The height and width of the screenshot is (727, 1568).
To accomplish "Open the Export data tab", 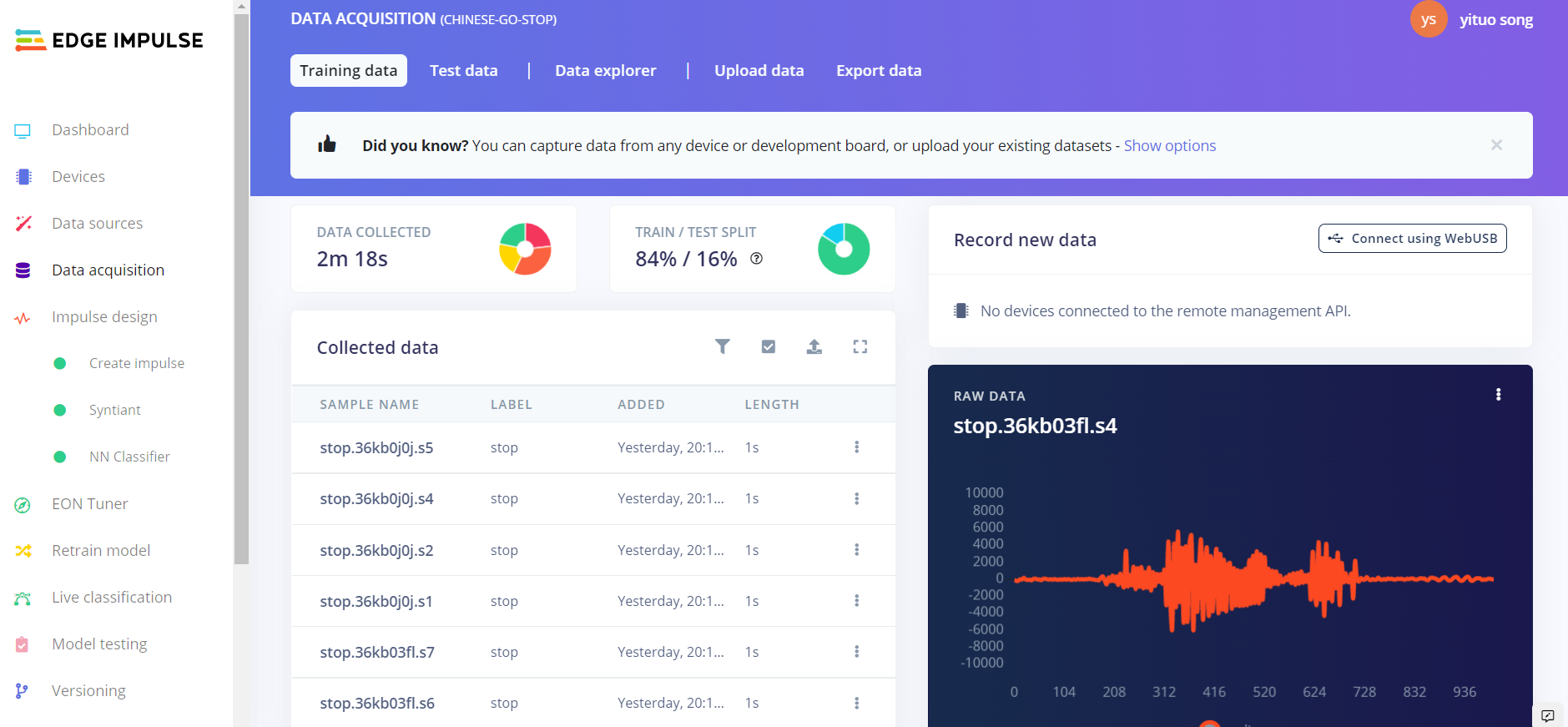I will 879,71.
